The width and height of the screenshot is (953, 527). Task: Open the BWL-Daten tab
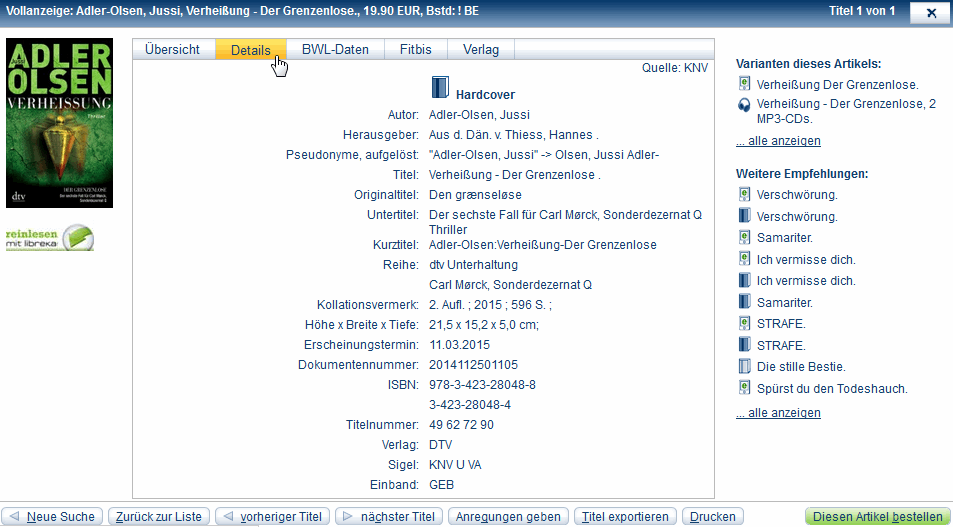tap(335, 50)
